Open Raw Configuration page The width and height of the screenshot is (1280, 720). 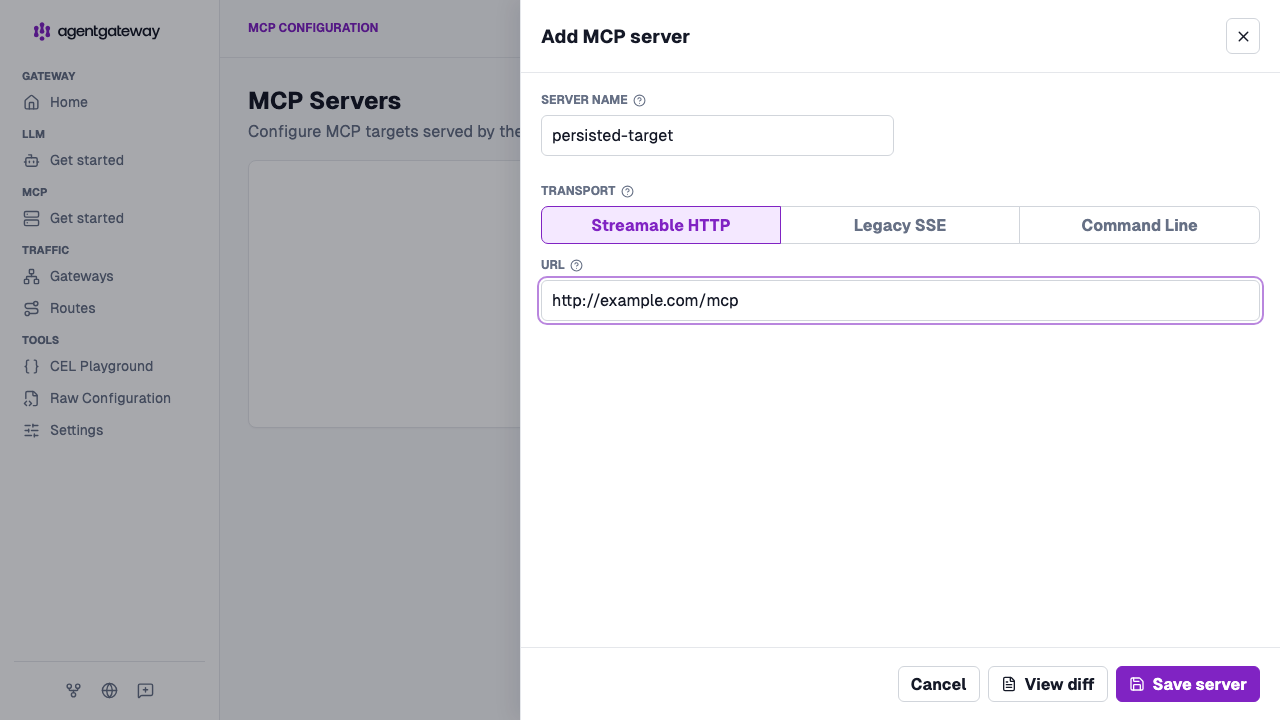(x=110, y=398)
